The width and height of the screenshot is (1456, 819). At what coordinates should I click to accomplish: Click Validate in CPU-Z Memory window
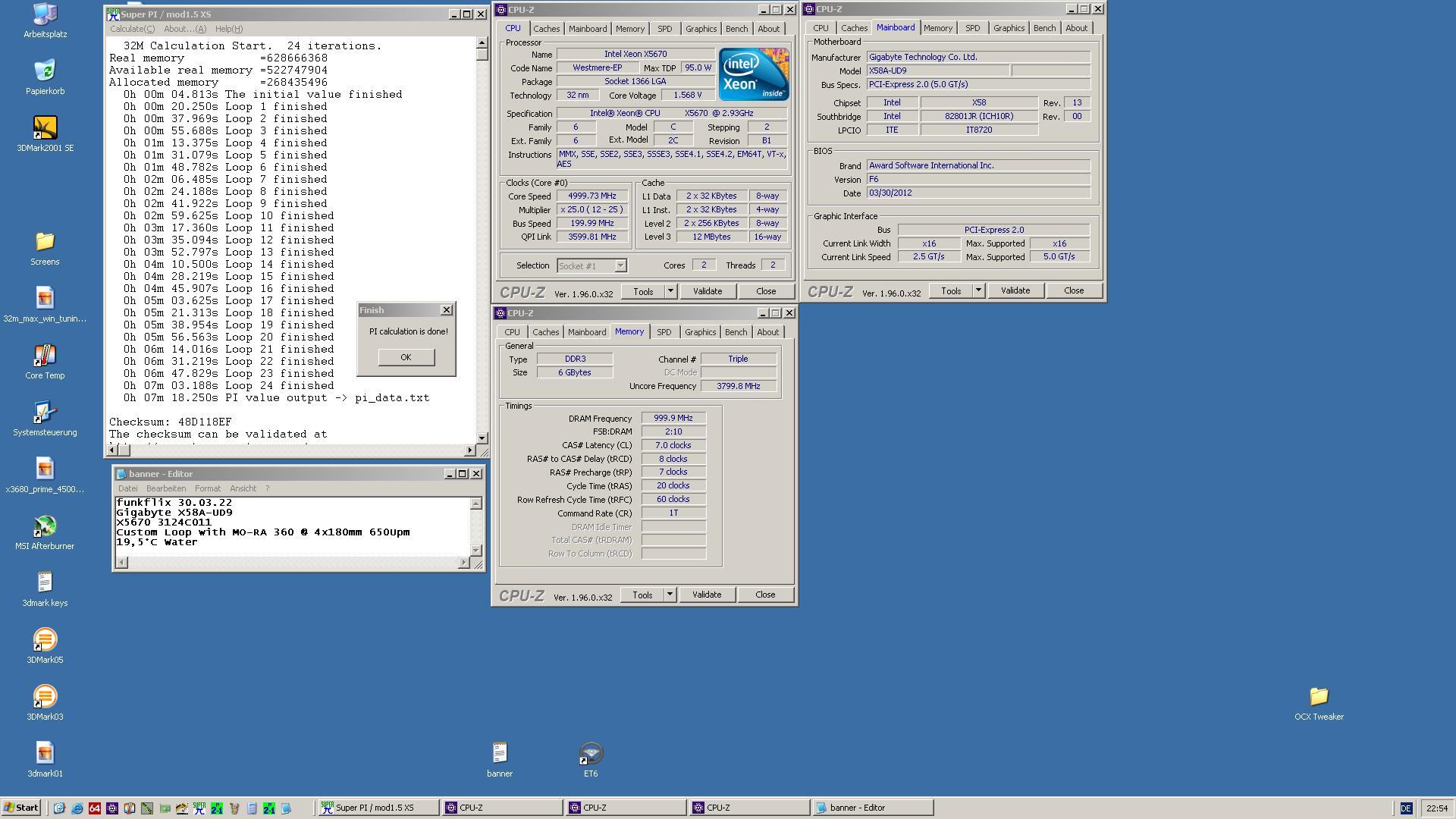click(707, 595)
